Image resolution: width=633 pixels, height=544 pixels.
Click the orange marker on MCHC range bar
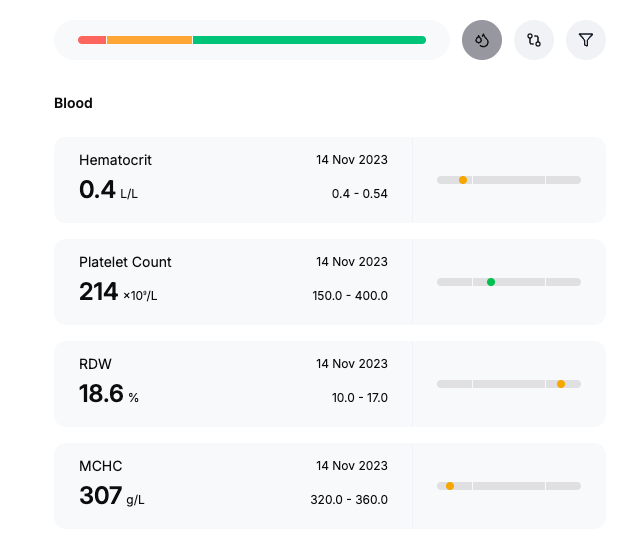(x=450, y=486)
